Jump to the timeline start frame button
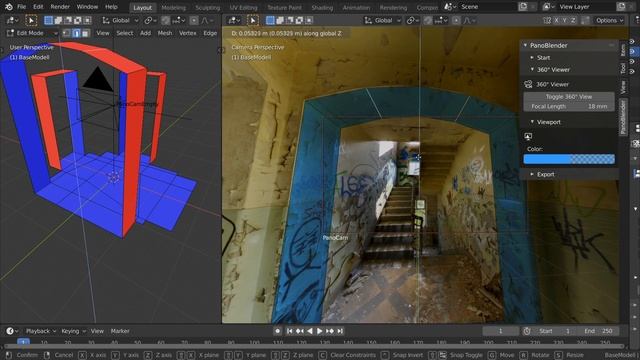 [x=289, y=331]
